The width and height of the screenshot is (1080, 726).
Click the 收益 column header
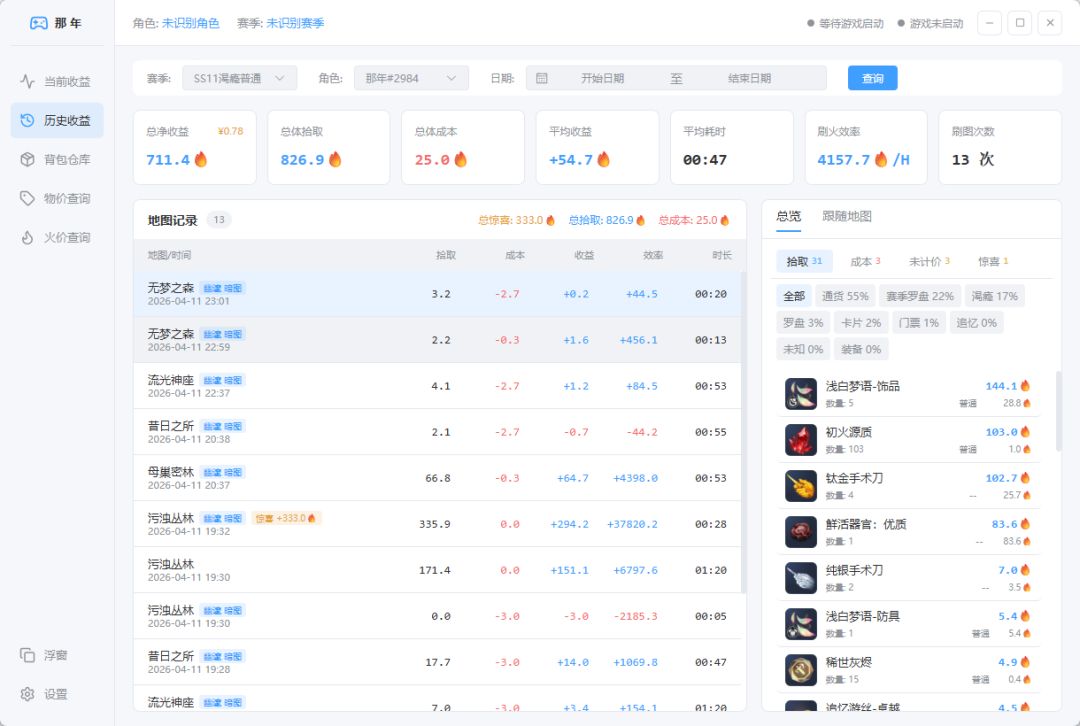click(x=583, y=256)
